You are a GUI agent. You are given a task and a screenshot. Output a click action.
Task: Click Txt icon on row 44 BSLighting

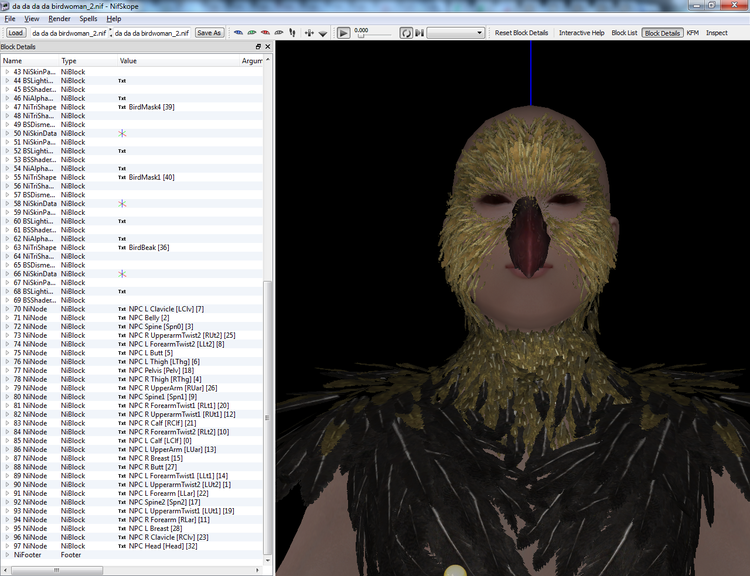pyautogui.click(x=122, y=81)
